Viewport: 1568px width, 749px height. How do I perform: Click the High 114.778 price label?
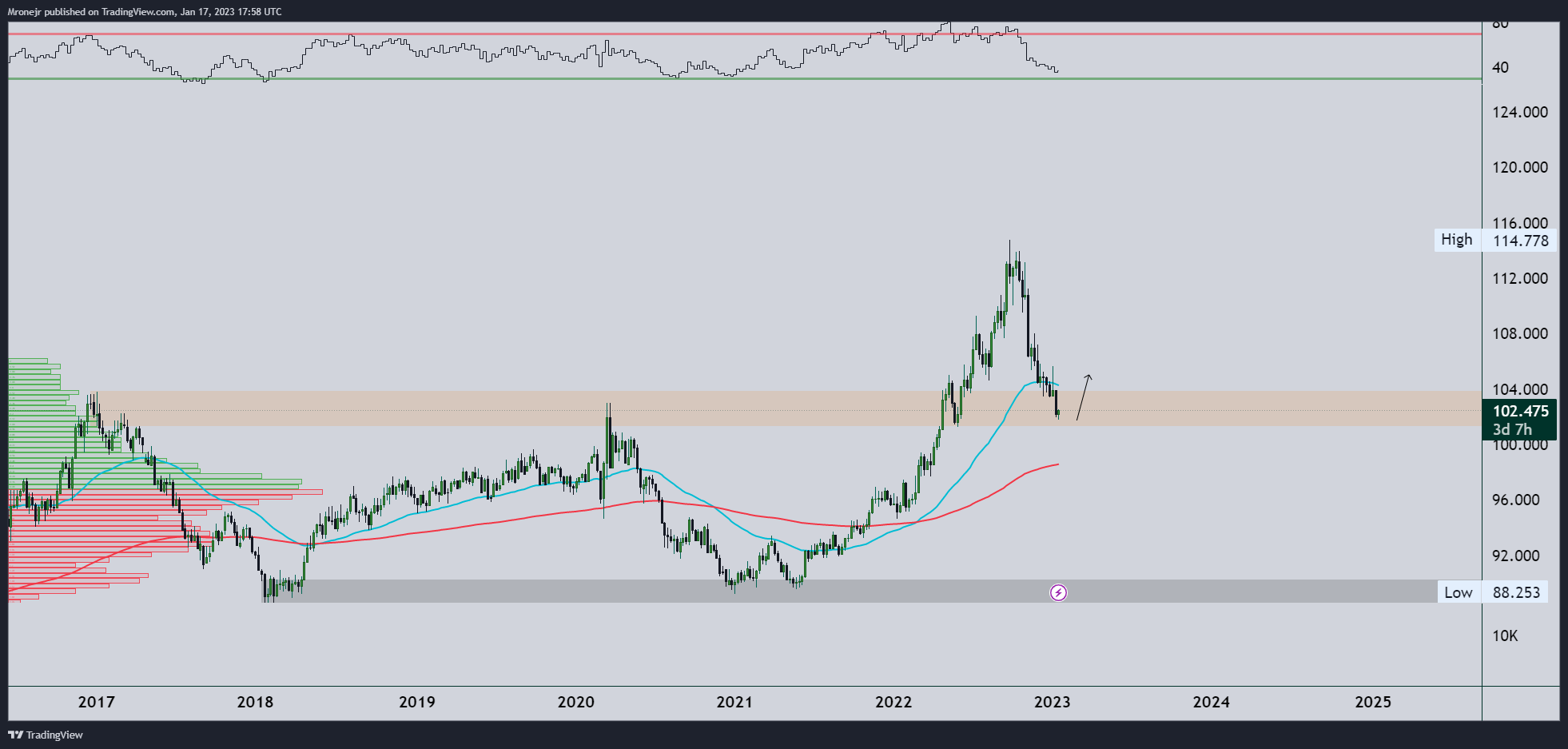[1494, 240]
